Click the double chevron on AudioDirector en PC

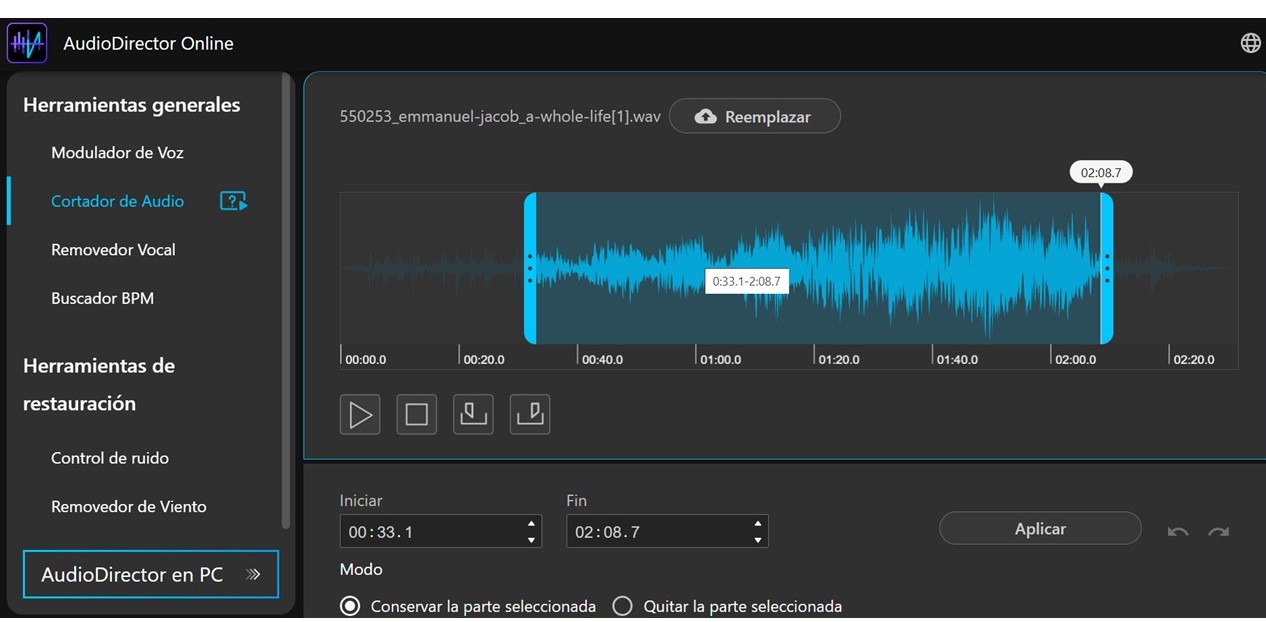click(x=253, y=575)
